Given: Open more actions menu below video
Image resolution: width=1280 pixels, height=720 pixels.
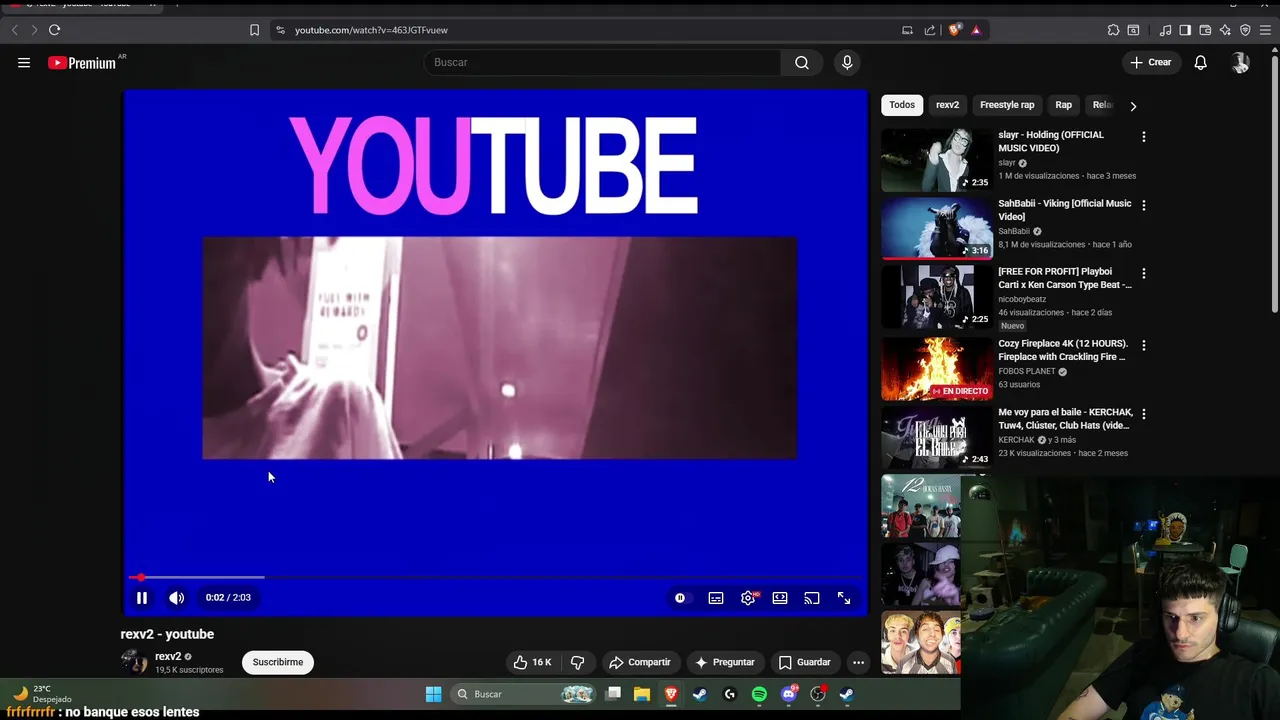Looking at the screenshot, I should click(858, 662).
